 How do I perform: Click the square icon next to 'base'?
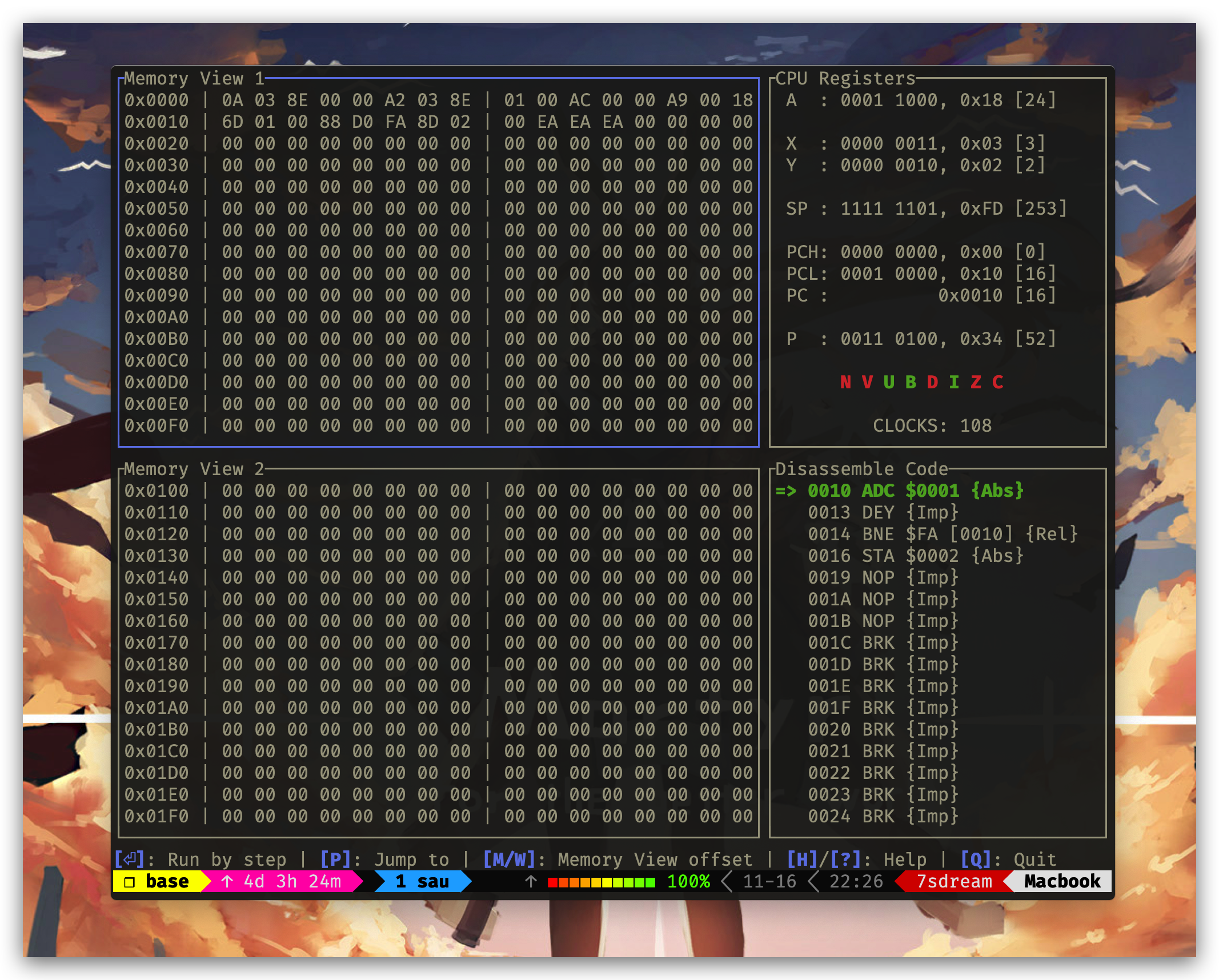[130, 882]
